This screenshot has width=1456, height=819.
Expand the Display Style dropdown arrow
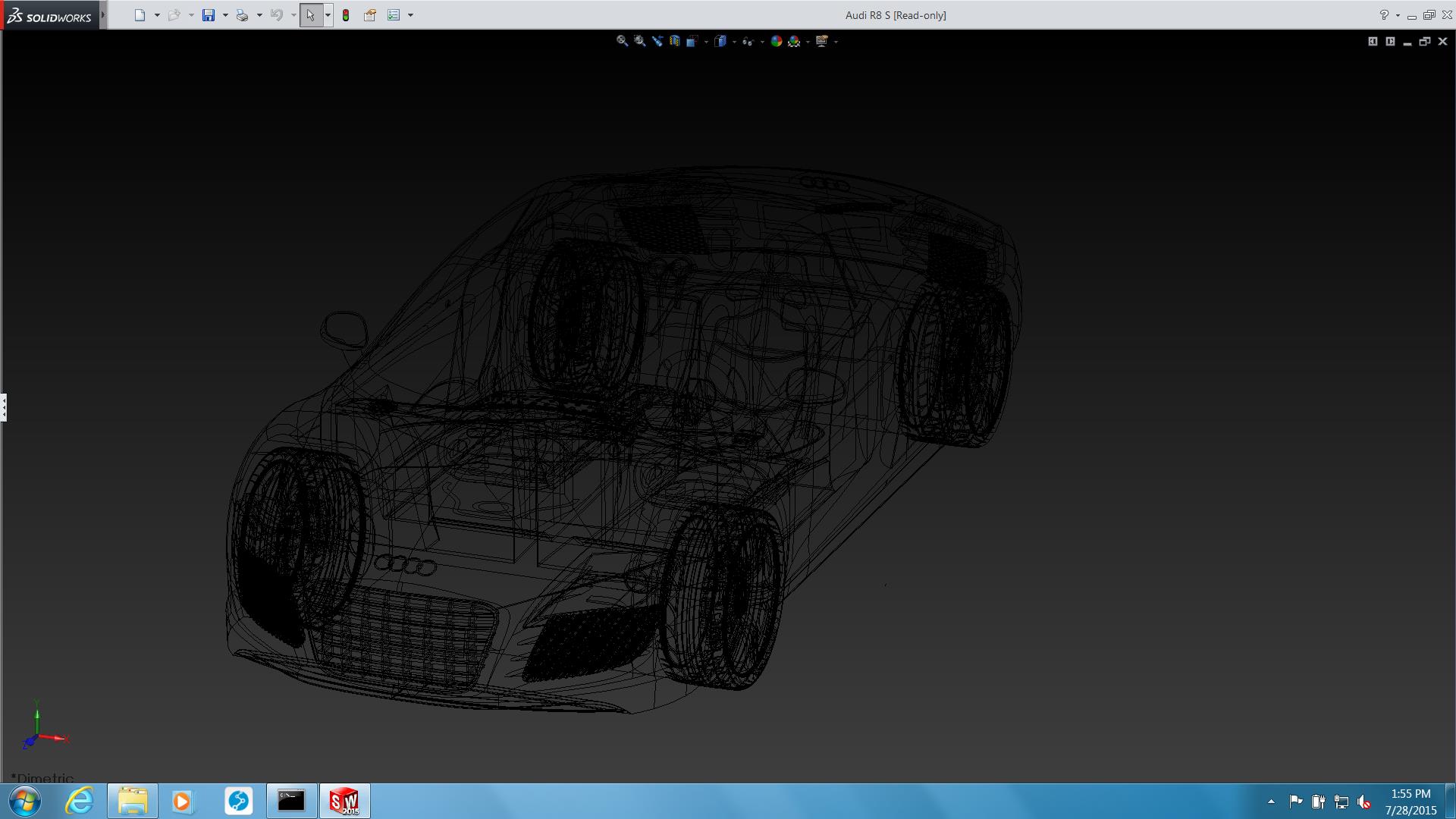coord(734,42)
